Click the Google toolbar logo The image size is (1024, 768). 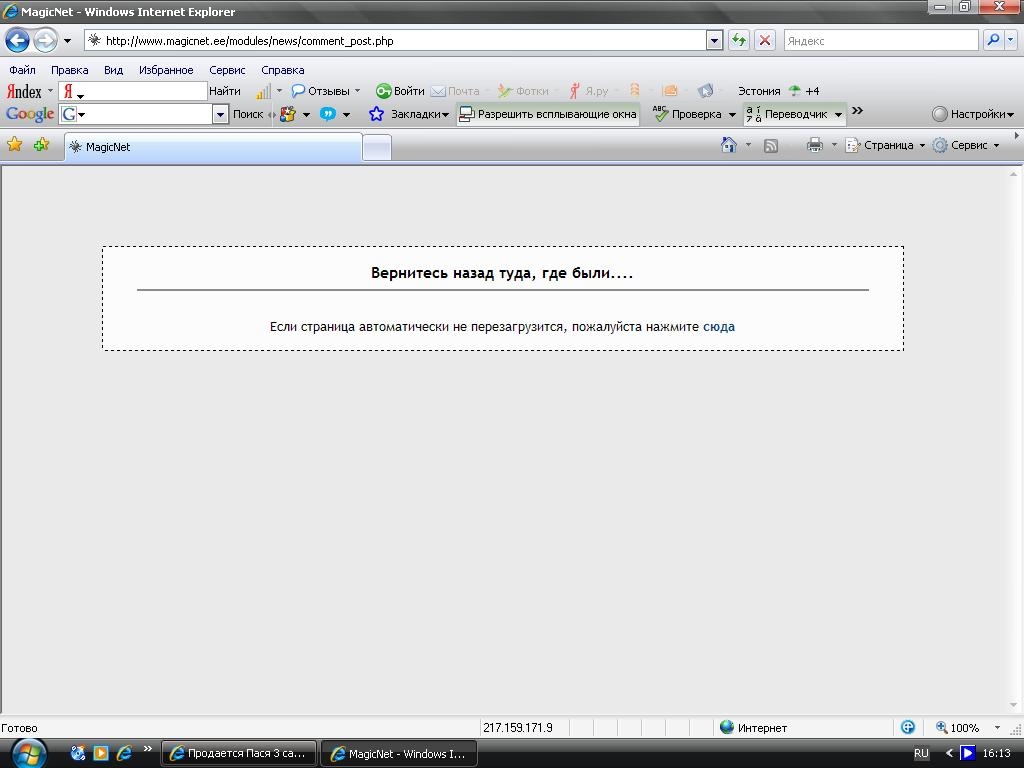click(x=29, y=114)
